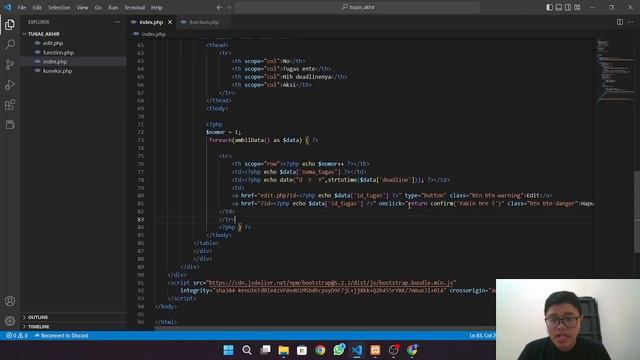Click the vertical editor scrollbar
Viewport: 640px width, 360px height.
(637, 212)
